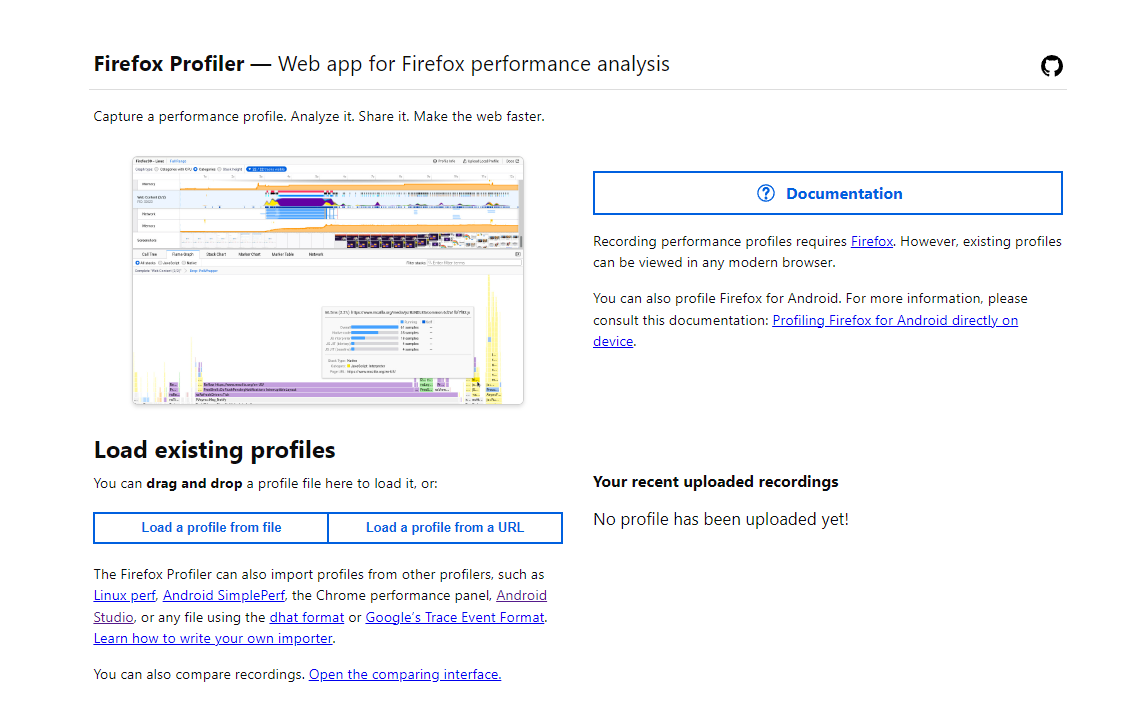The width and height of the screenshot is (1128, 709).
Task: Click Learn how to write your own importer
Action: [213, 638]
